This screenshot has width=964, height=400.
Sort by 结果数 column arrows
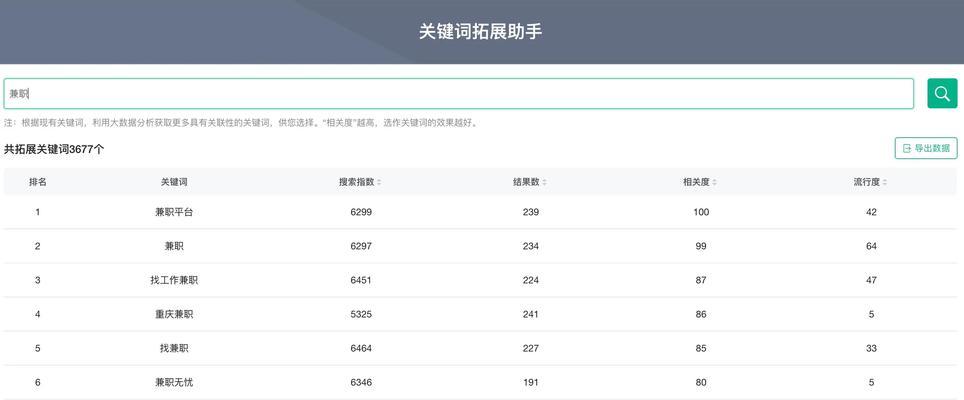click(545, 182)
